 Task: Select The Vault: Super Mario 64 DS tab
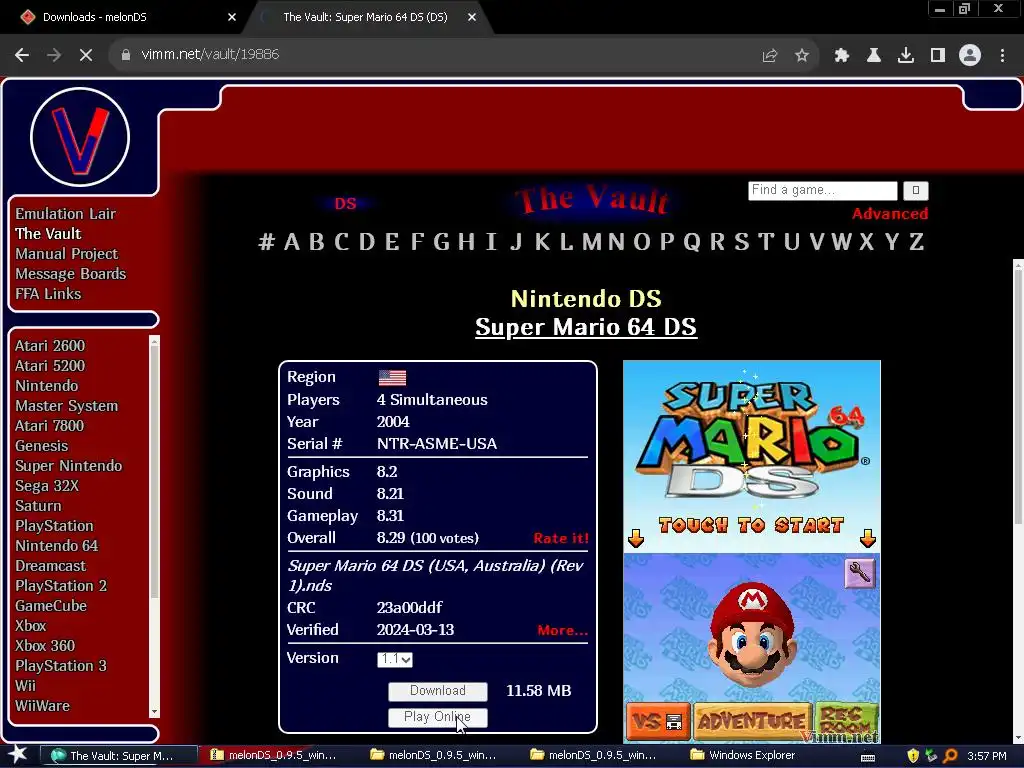coord(365,17)
